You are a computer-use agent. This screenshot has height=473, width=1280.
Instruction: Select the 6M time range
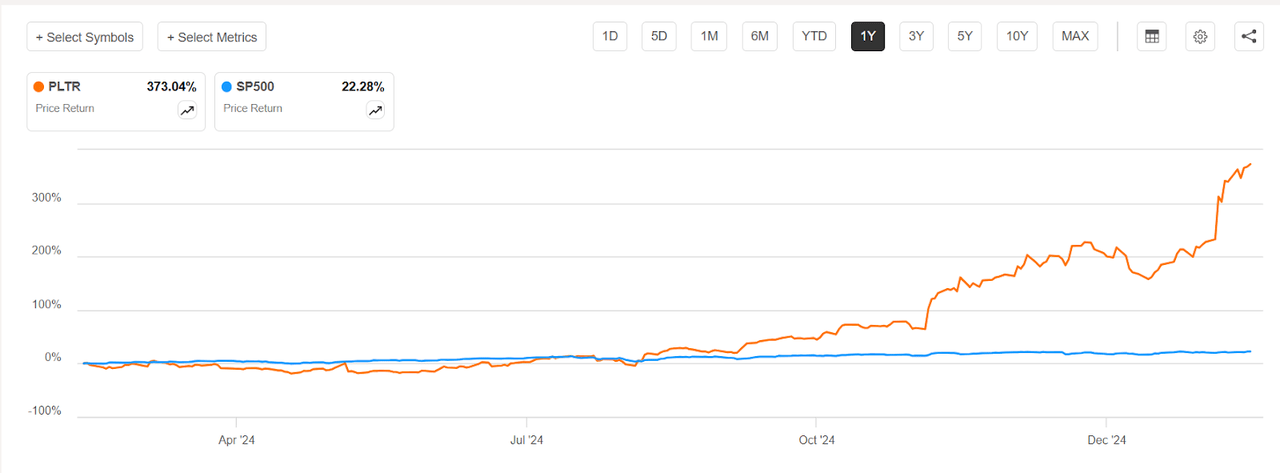[x=760, y=37]
